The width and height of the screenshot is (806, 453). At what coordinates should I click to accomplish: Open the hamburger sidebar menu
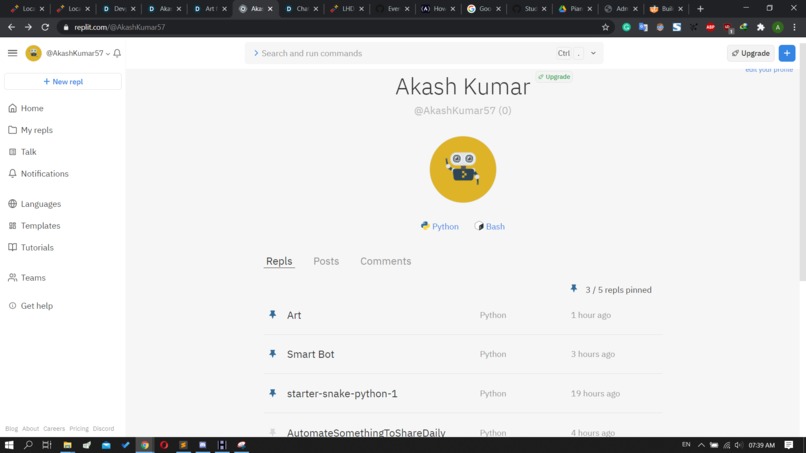click(x=12, y=53)
